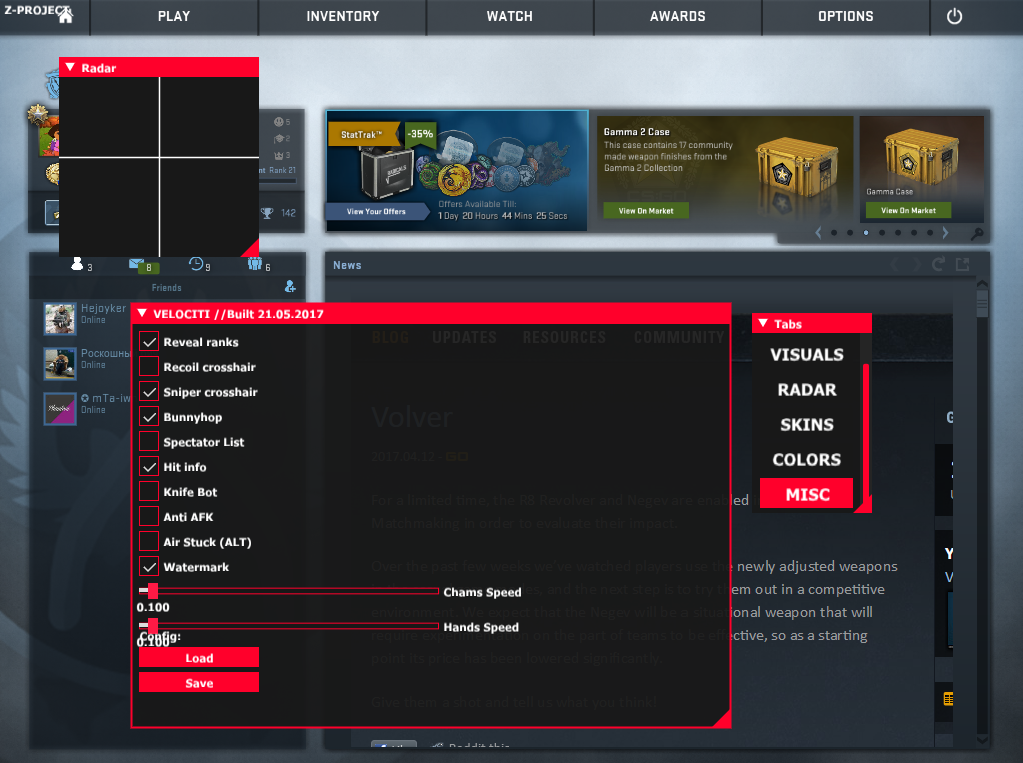1023x763 pixels.
Task: Click the trophy icon beside 142
Action: click(x=267, y=213)
